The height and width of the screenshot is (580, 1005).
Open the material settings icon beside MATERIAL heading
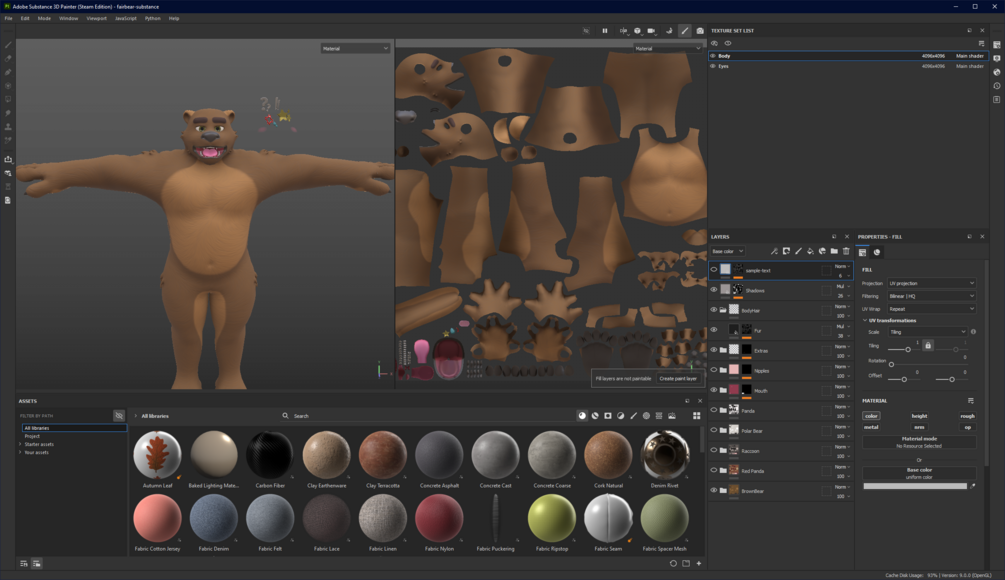click(x=970, y=401)
